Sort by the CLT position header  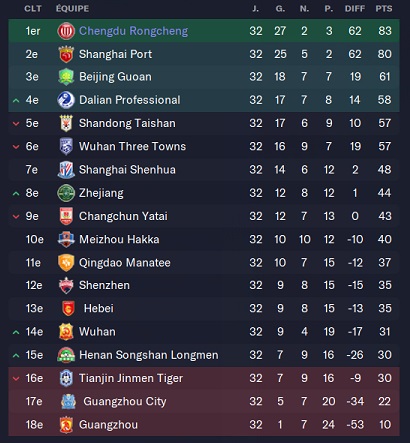tap(33, 9)
